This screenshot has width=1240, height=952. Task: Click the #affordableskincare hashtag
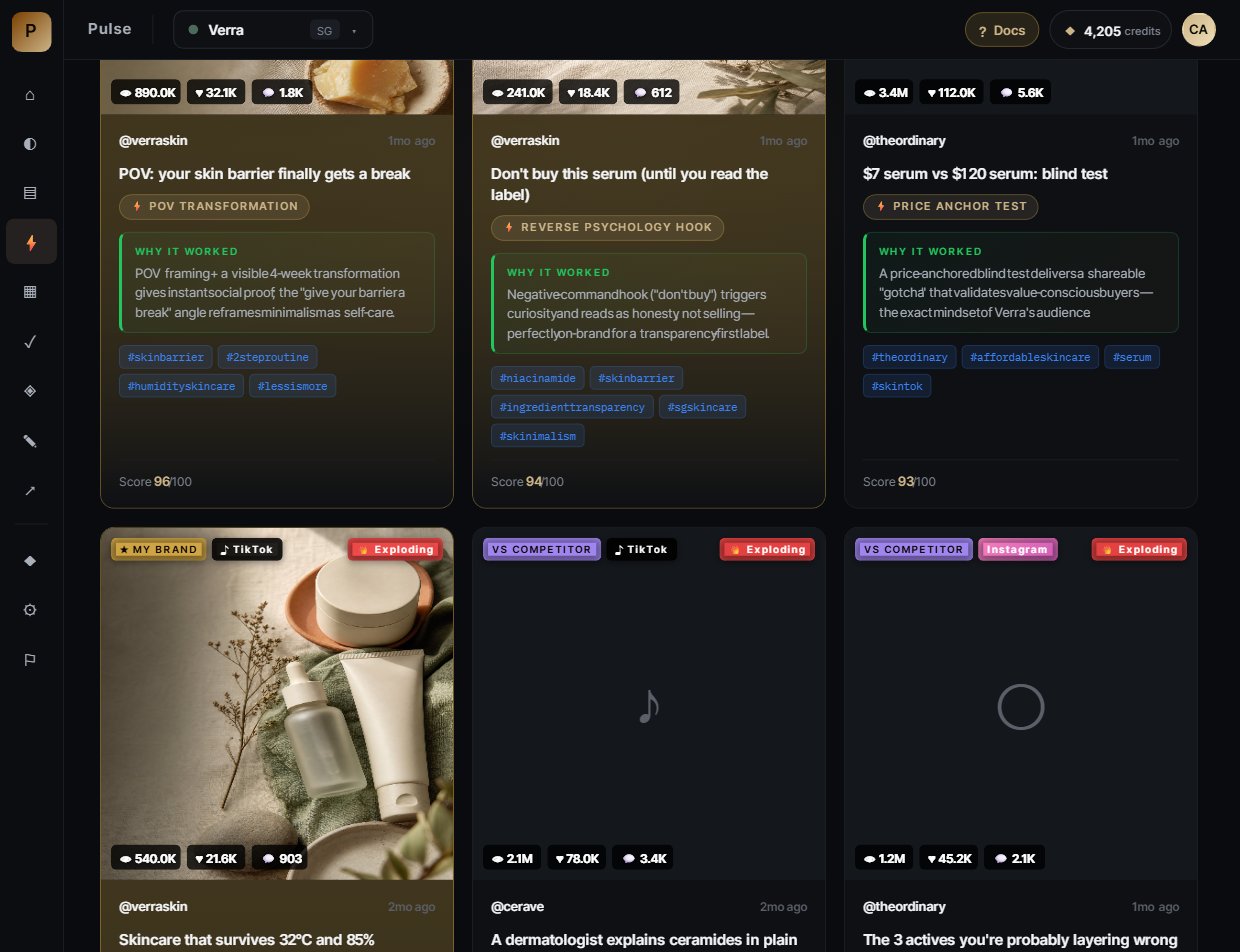[x=1030, y=357]
